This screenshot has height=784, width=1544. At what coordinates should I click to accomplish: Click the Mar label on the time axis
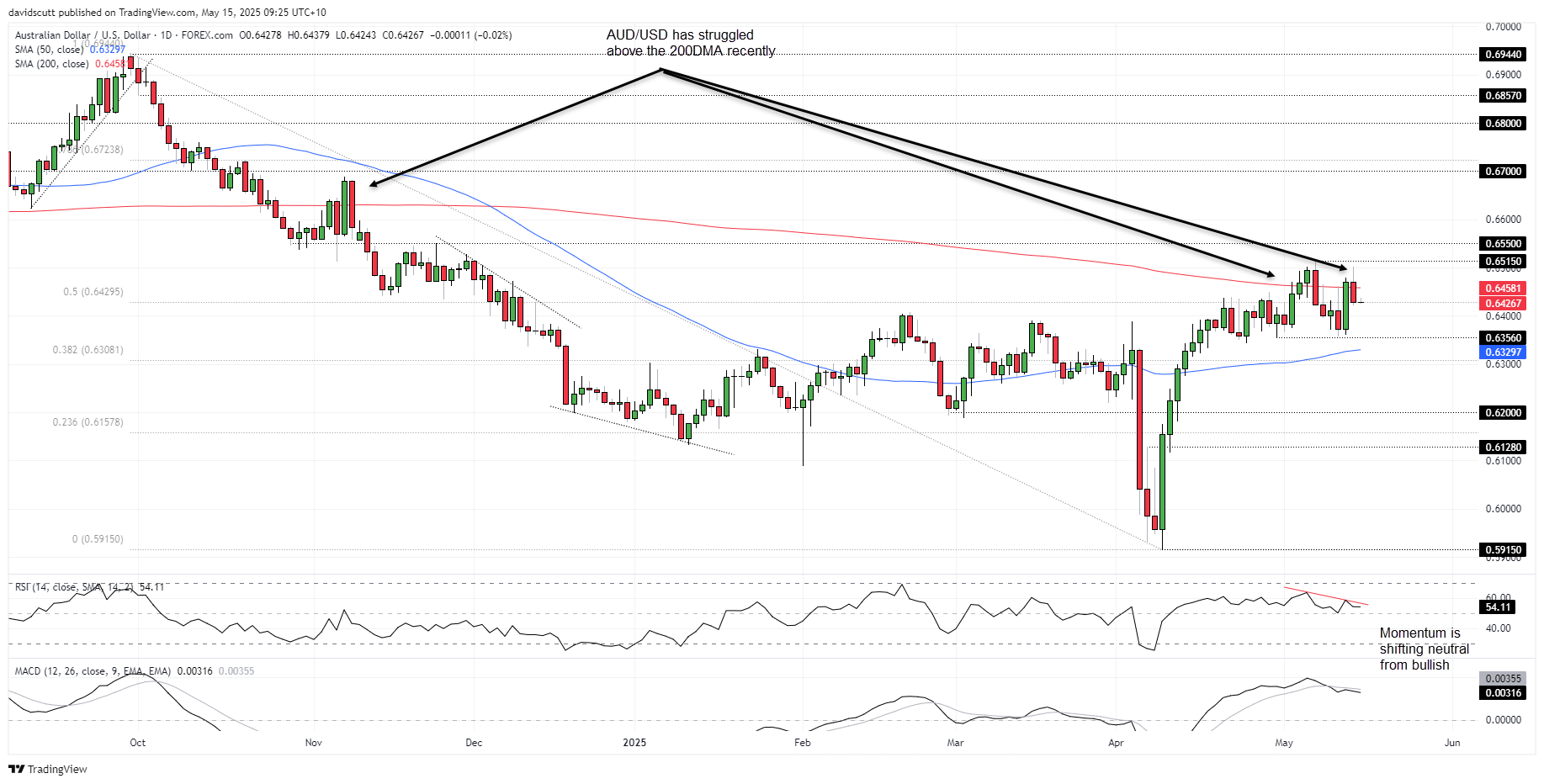[955, 743]
